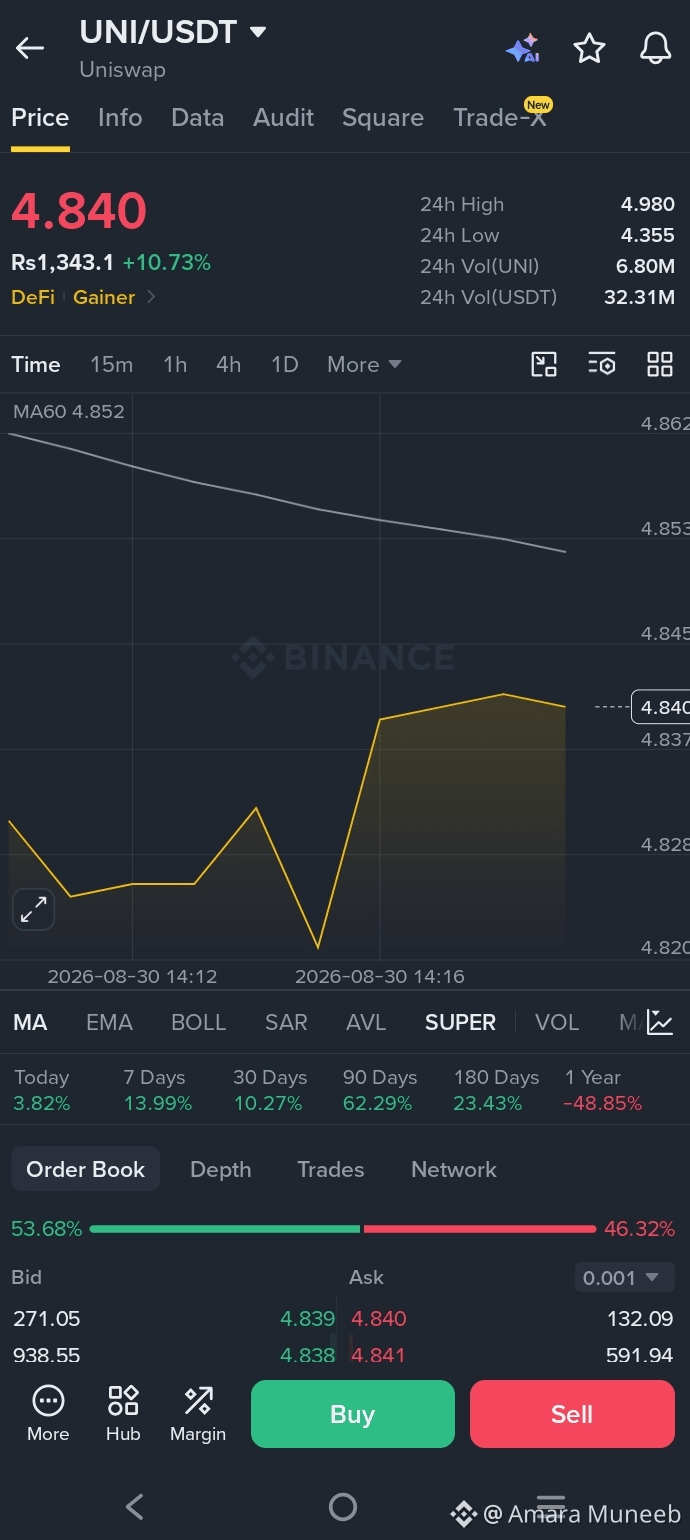Select the 15m chart interval
Viewport: 690px width, 1540px height.
(112, 365)
